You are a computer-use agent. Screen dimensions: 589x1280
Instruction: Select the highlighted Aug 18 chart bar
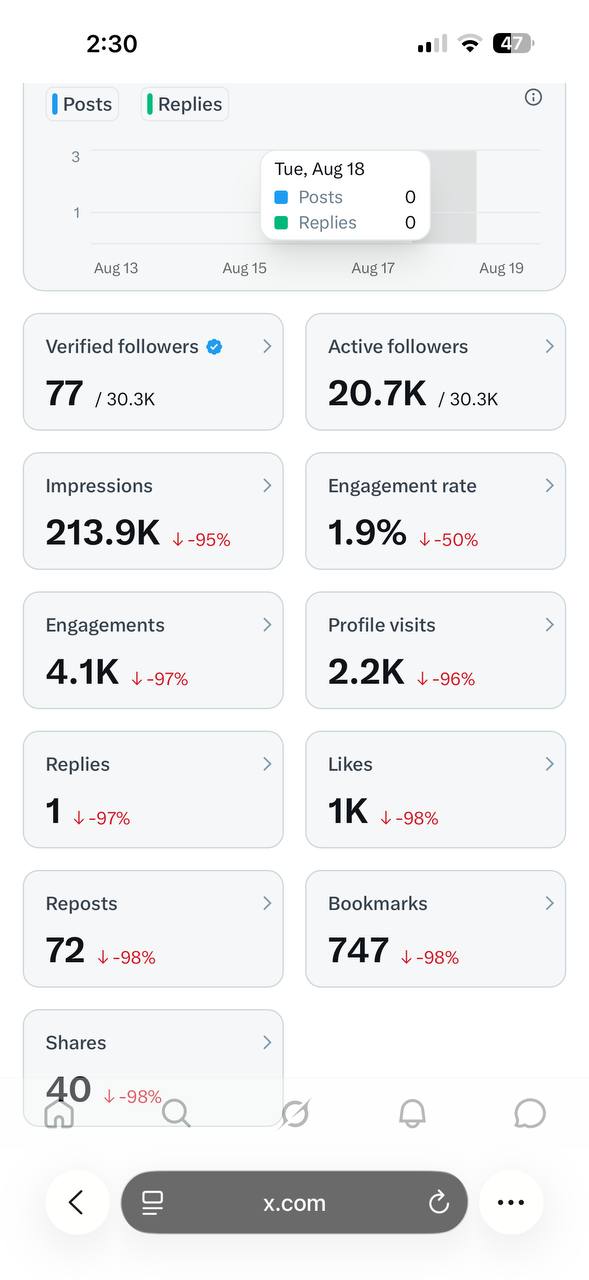pos(454,197)
